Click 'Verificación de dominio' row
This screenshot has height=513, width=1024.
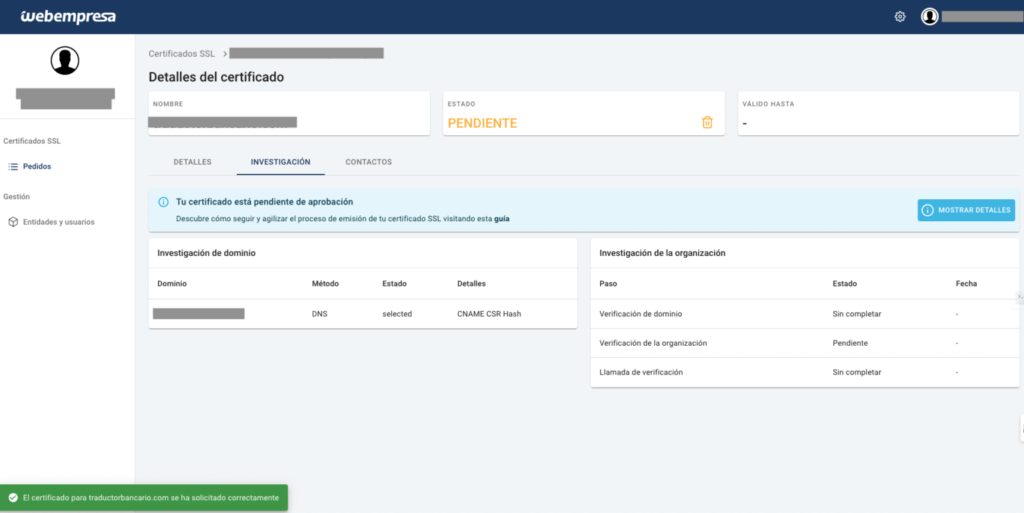pos(805,314)
